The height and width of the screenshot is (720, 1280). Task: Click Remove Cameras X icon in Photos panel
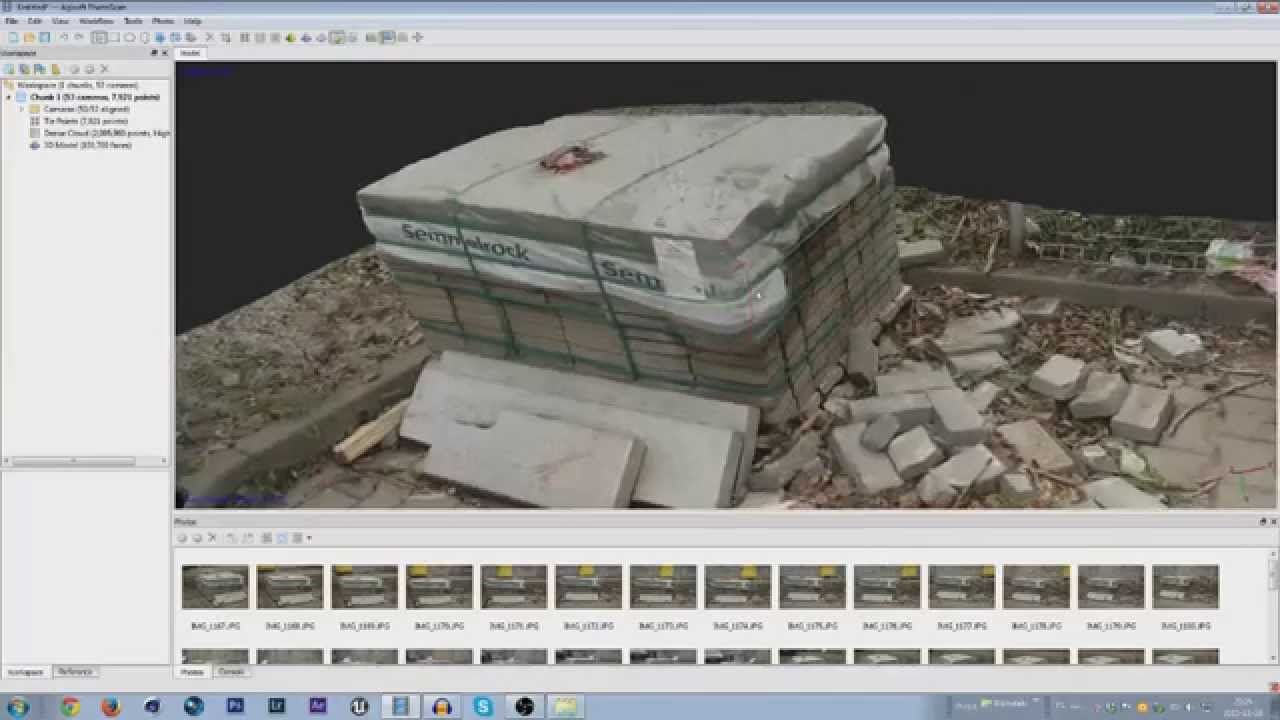pos(212,538)
